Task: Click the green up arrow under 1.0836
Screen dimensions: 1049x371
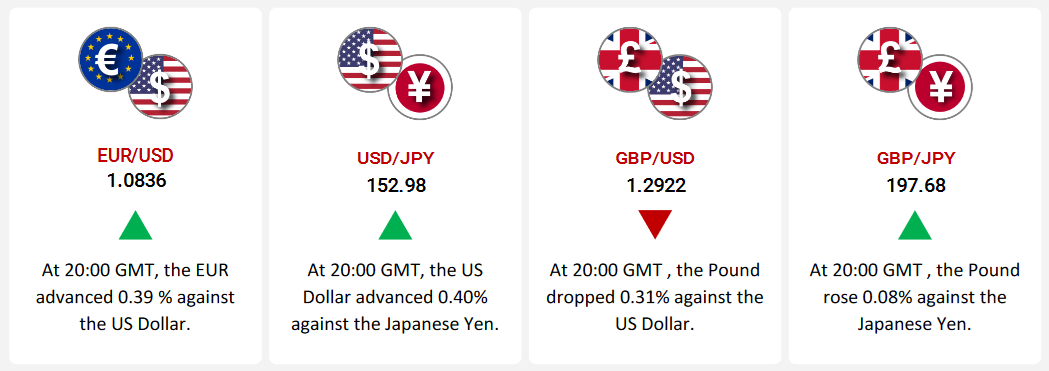Action: click(136, 225)
